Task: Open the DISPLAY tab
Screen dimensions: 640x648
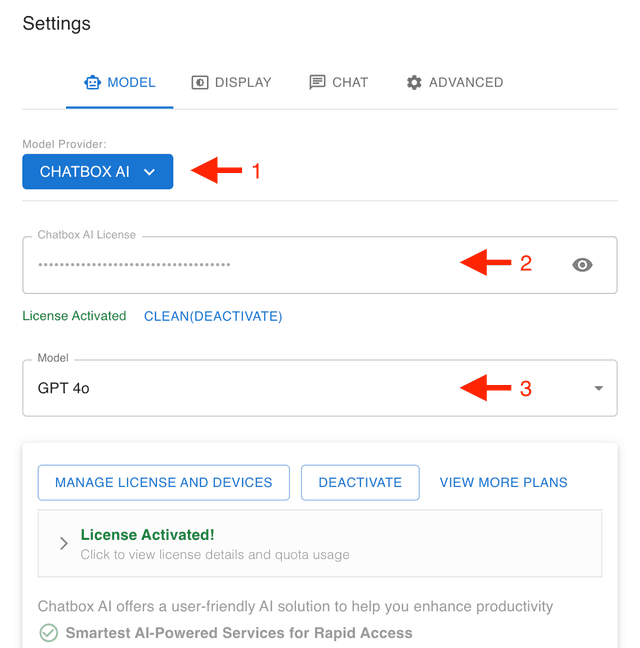Action: coord(231,83)
